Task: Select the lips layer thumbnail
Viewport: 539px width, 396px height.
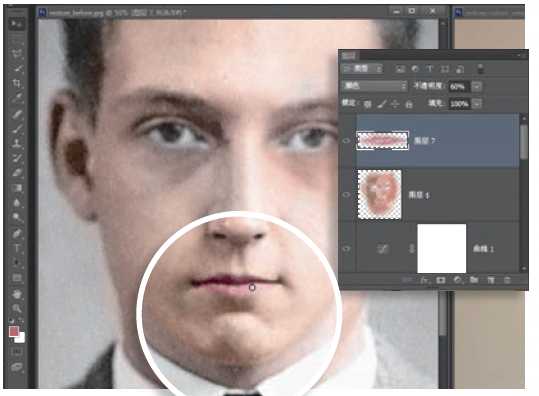Action: pyautogui.click(x=383, y=140)
